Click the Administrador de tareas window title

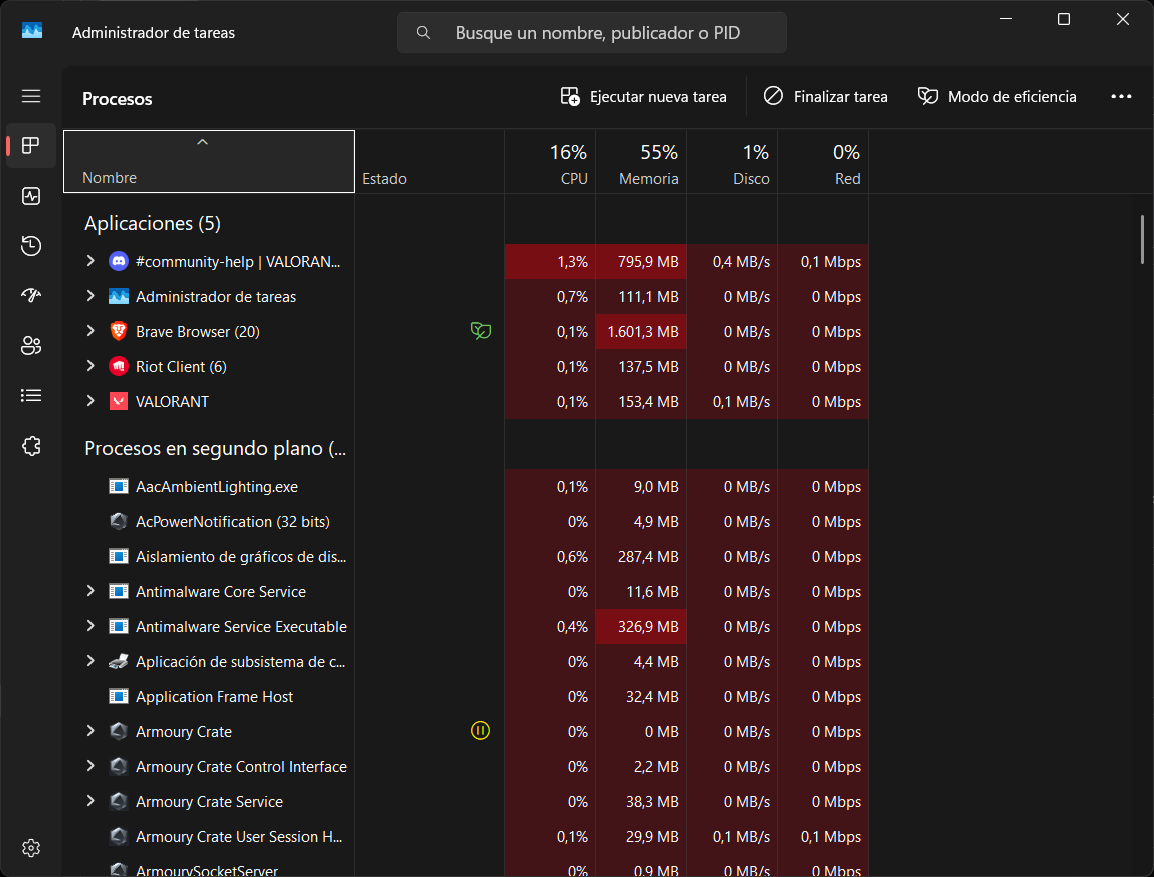[x=153, y=32]
